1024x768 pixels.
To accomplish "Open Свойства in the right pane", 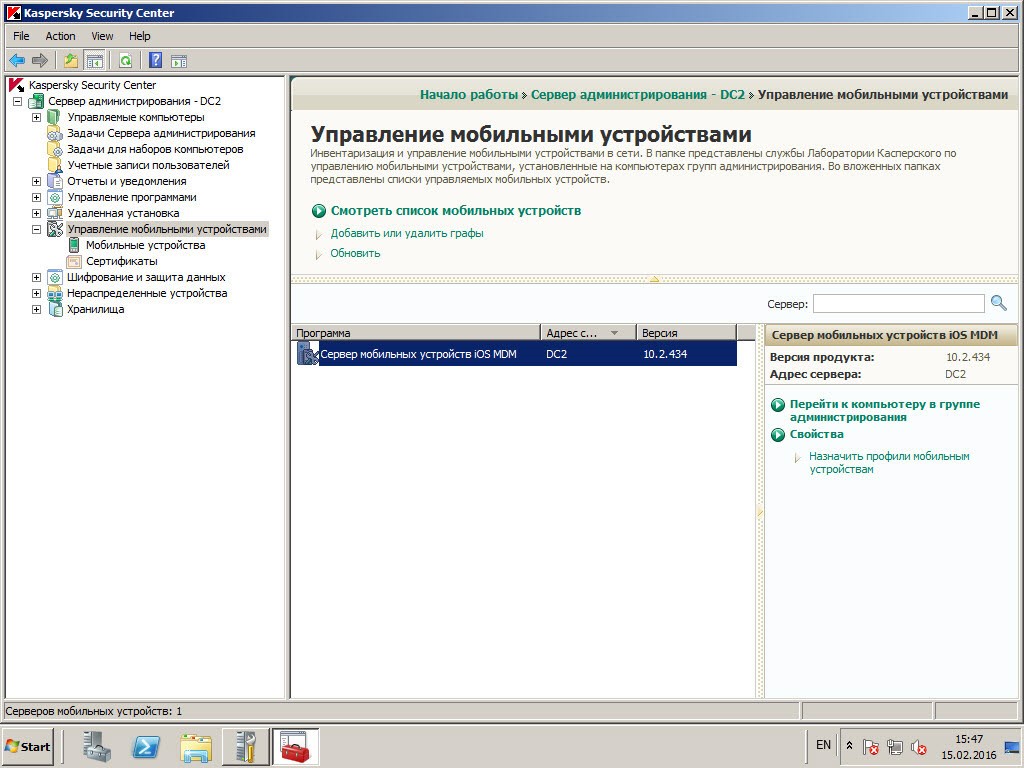I will pos(816,434).
